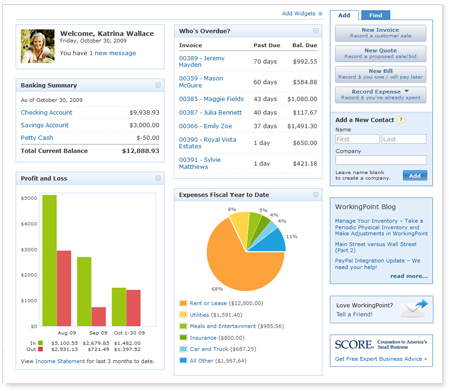Open the SCORE logo banner

click(381, 344)
